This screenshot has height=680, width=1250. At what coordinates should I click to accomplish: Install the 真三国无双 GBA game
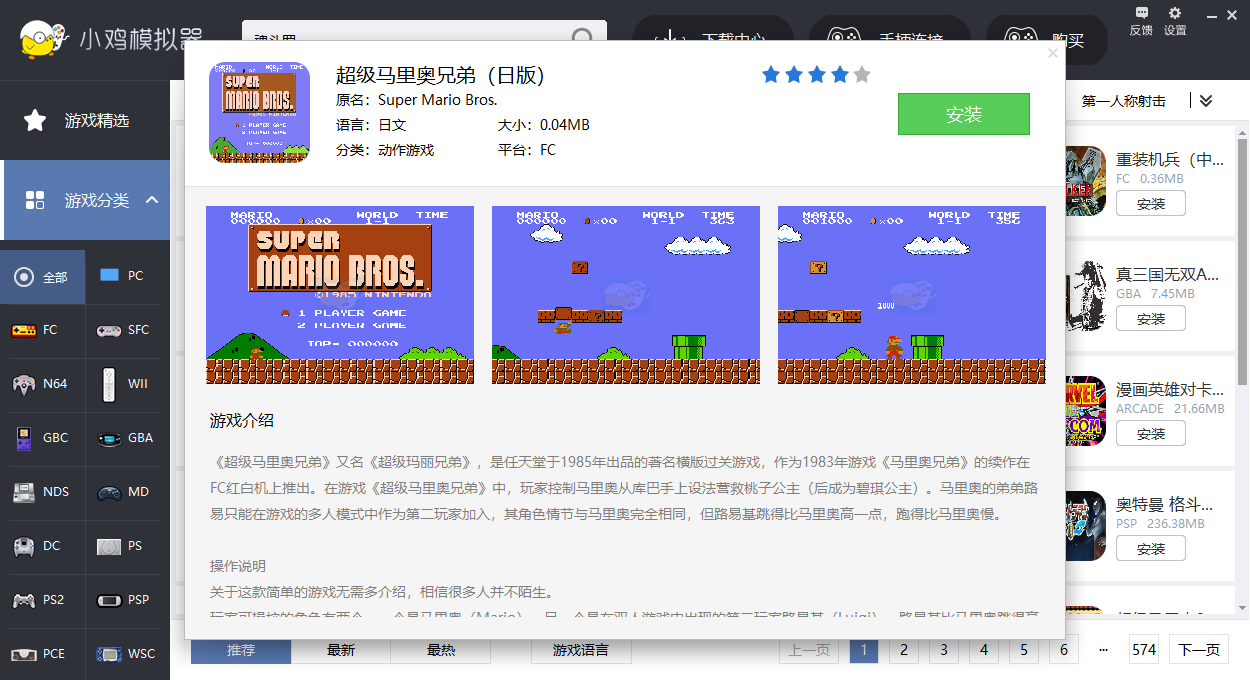coord(1151,318)
